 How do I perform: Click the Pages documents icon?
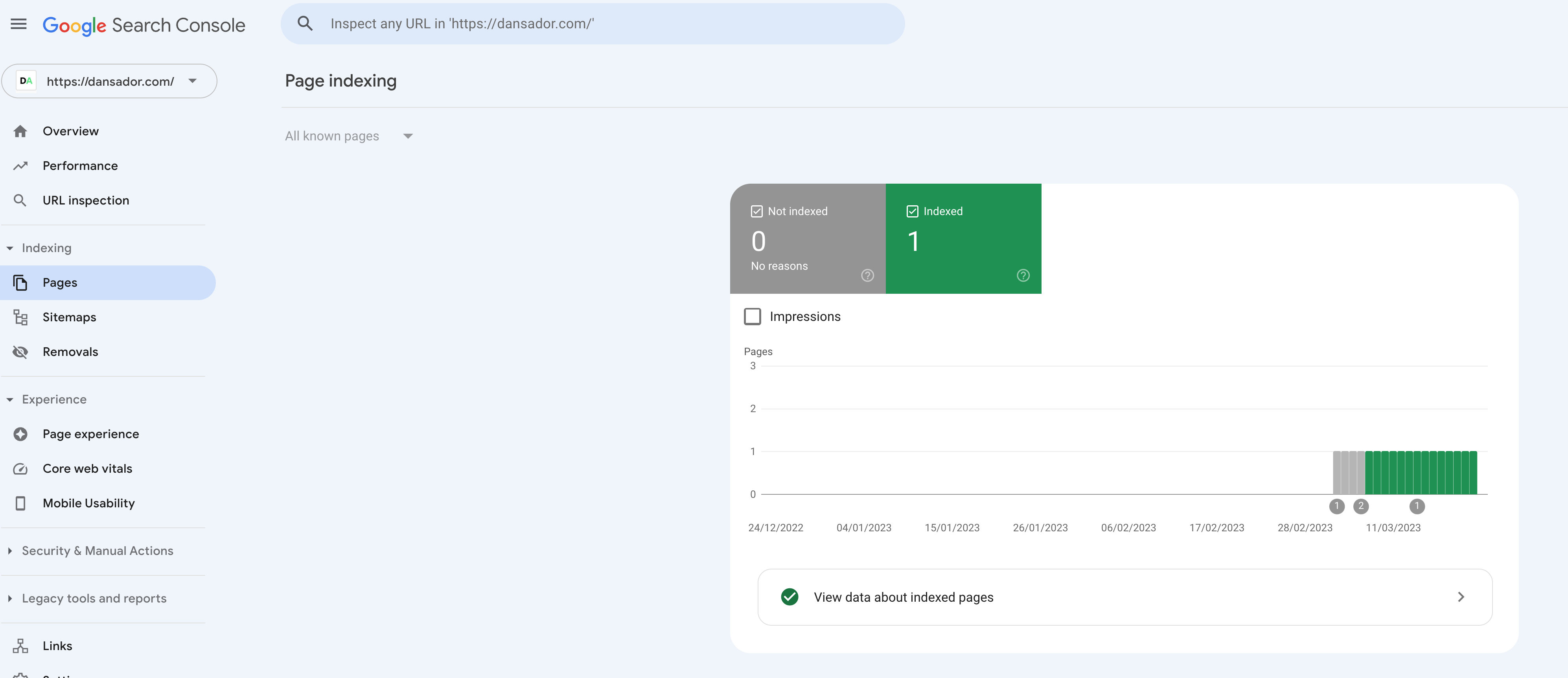point(21,283)
